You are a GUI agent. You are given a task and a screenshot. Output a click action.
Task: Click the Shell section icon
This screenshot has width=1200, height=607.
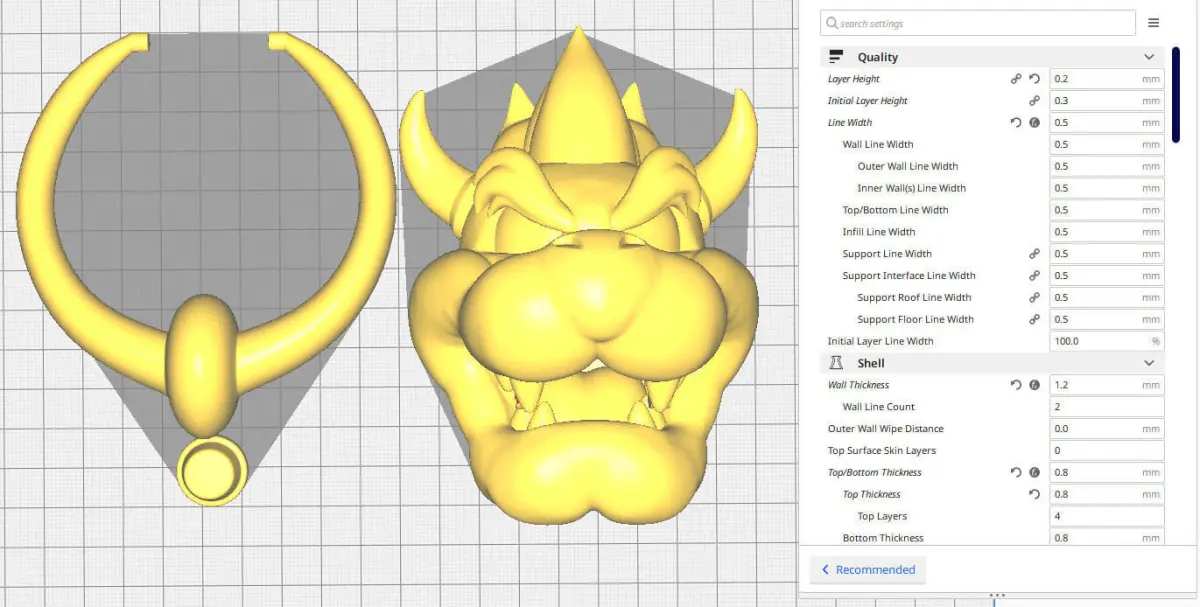[837, 363]
